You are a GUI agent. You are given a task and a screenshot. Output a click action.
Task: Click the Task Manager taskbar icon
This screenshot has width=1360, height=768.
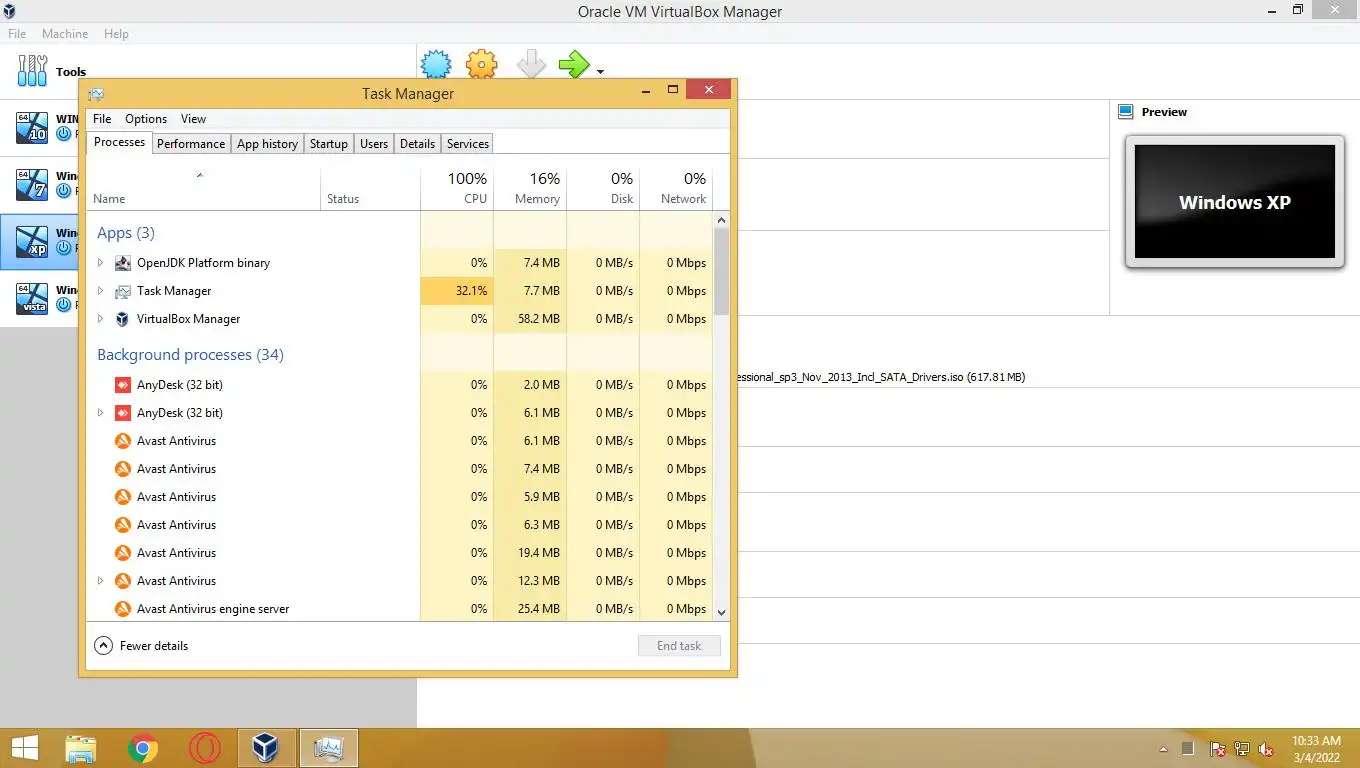pos(328,748)
